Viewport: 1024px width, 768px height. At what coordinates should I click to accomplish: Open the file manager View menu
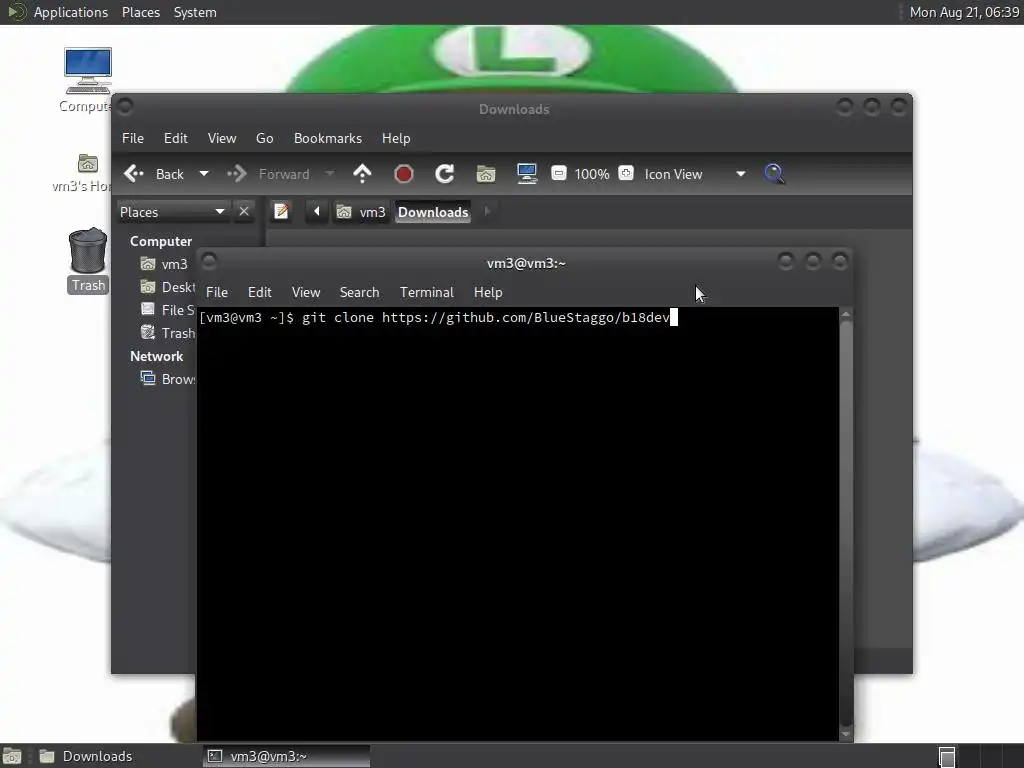tap(222, 138)
